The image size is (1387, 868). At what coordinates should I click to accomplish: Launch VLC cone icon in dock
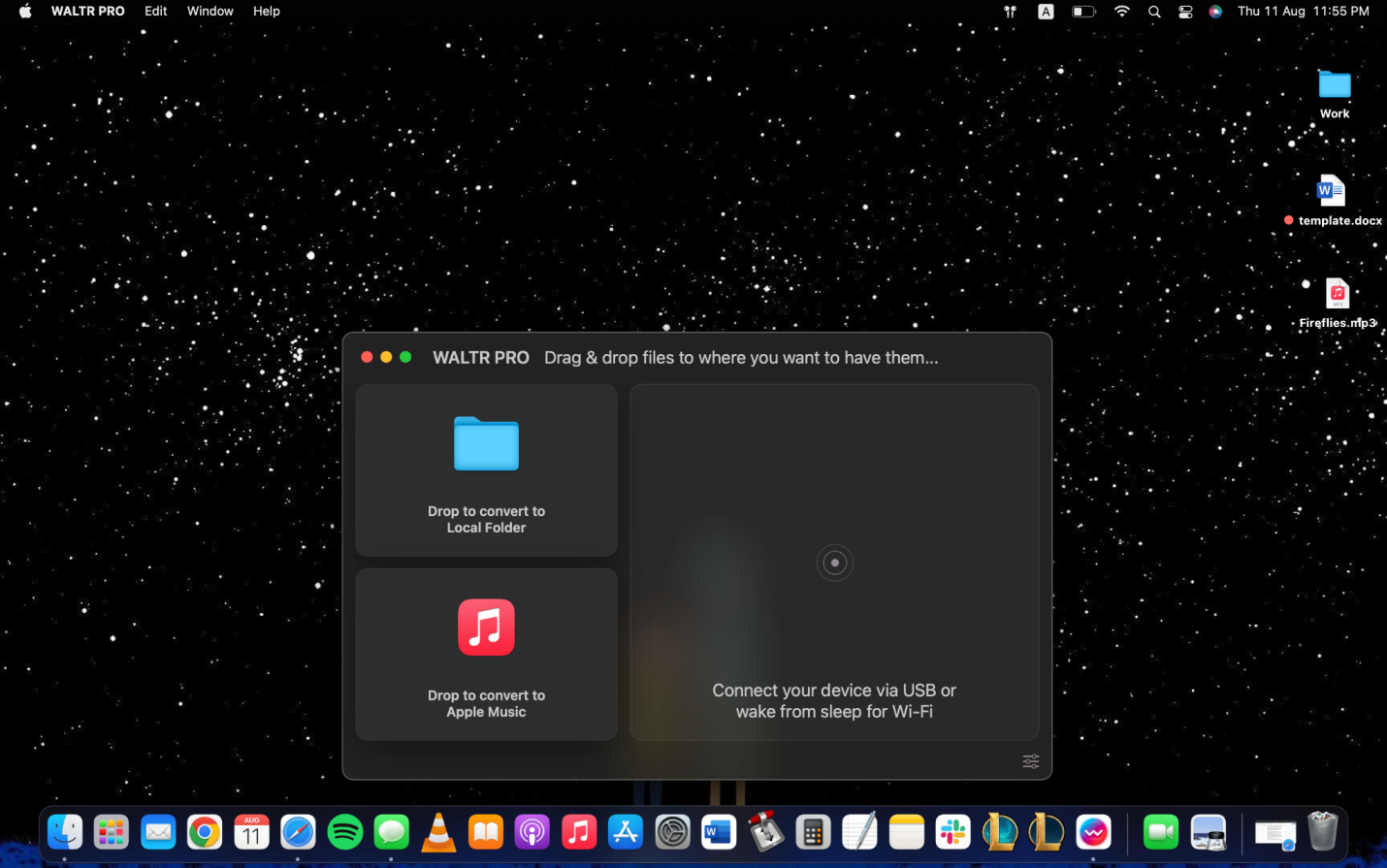(438, 832)
